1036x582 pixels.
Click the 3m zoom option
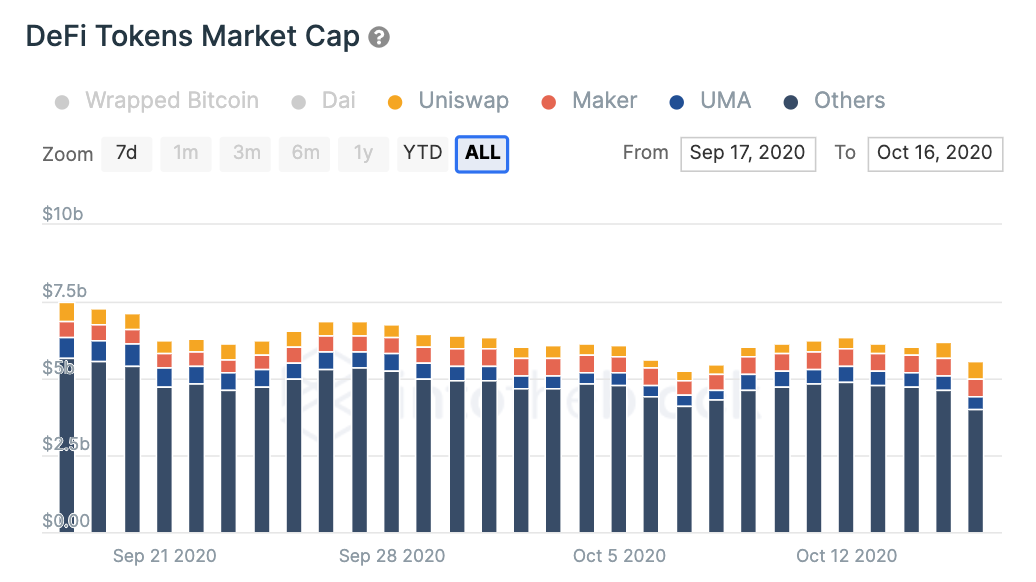245,153
